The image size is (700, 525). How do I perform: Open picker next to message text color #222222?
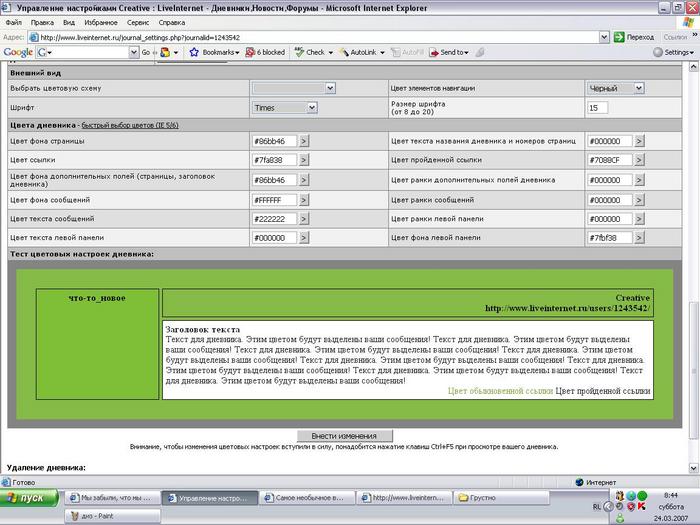tap(304, 219)
